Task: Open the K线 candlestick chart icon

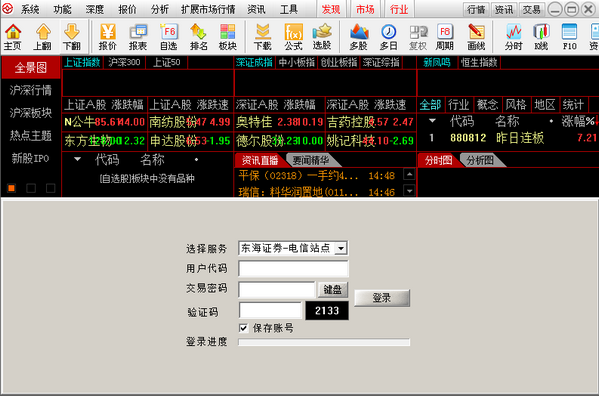Action: click(x=541, y=37)
